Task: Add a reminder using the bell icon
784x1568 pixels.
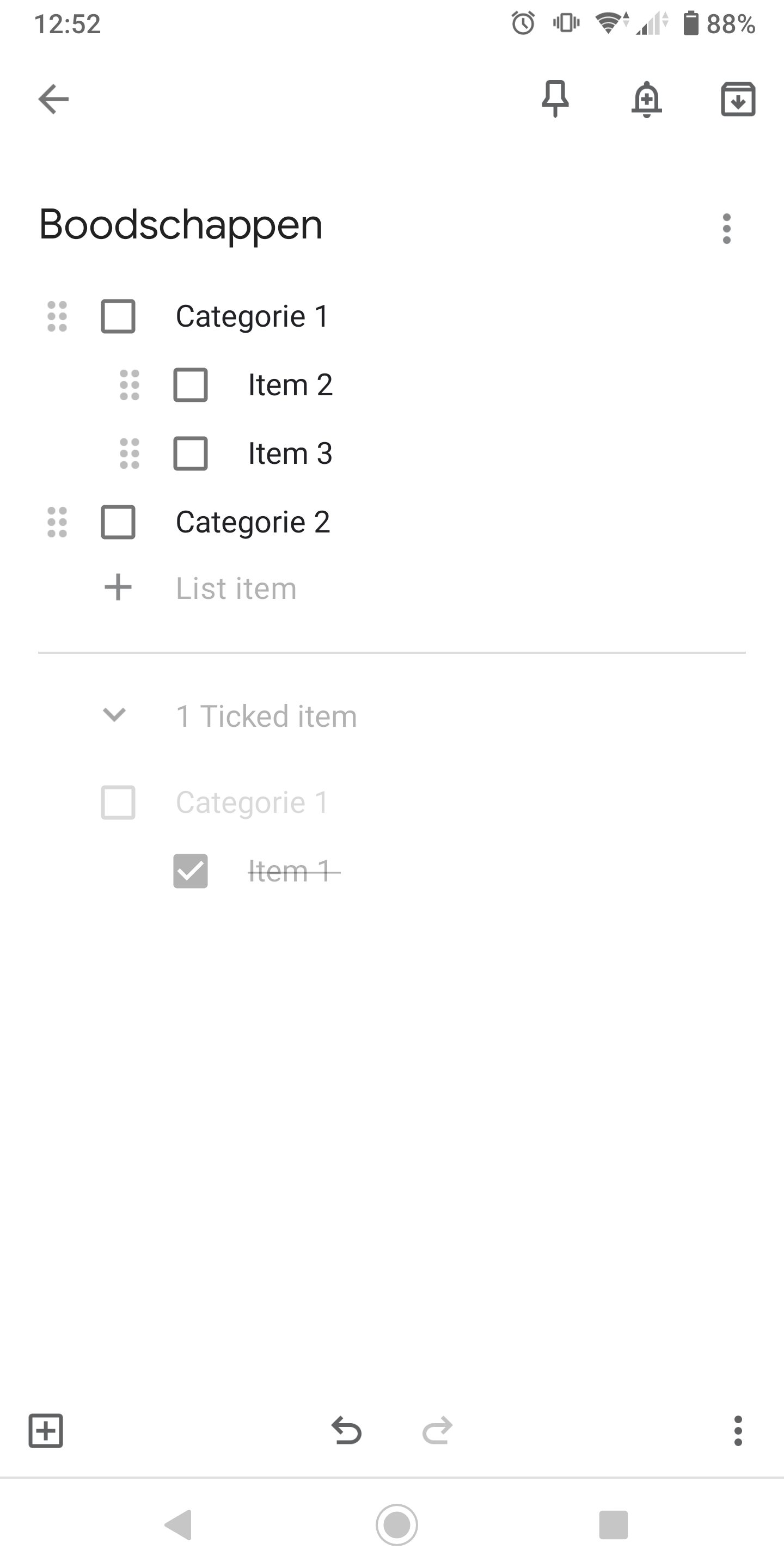Action: [646, 99]
